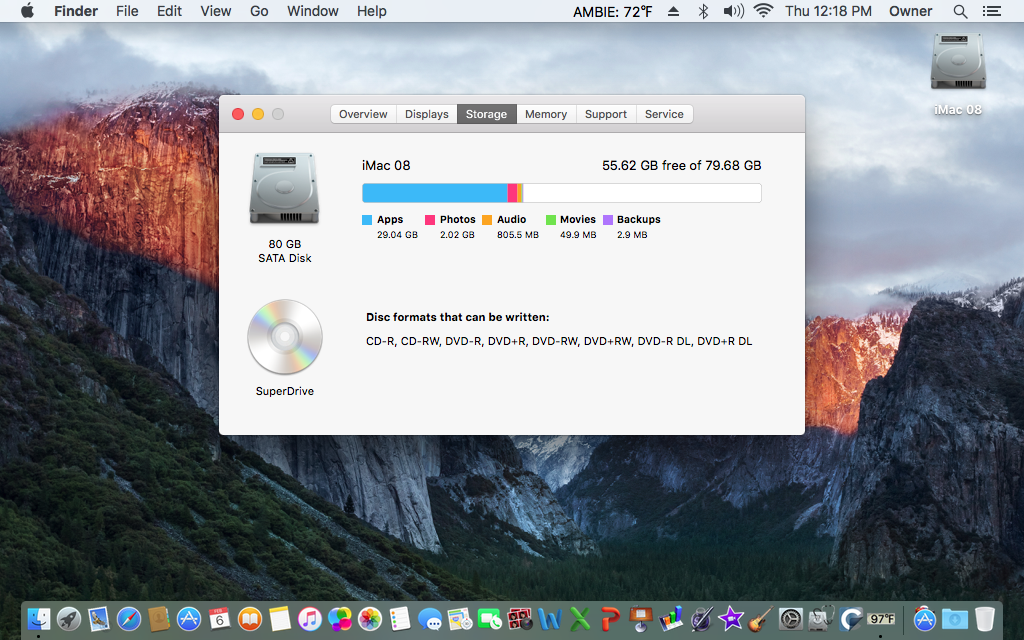Open the Edit menu

tap(169, 11)
